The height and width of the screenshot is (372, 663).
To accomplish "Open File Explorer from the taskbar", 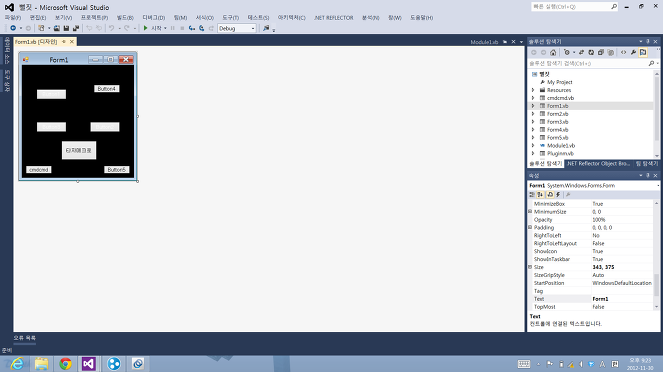I will coord(41,364).
